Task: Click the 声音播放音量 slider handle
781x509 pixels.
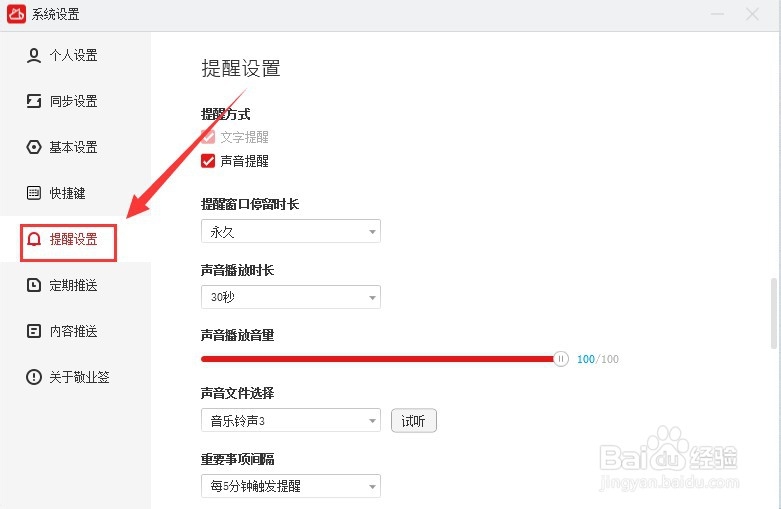Action: pyautogui.click(x=561, y=359)
